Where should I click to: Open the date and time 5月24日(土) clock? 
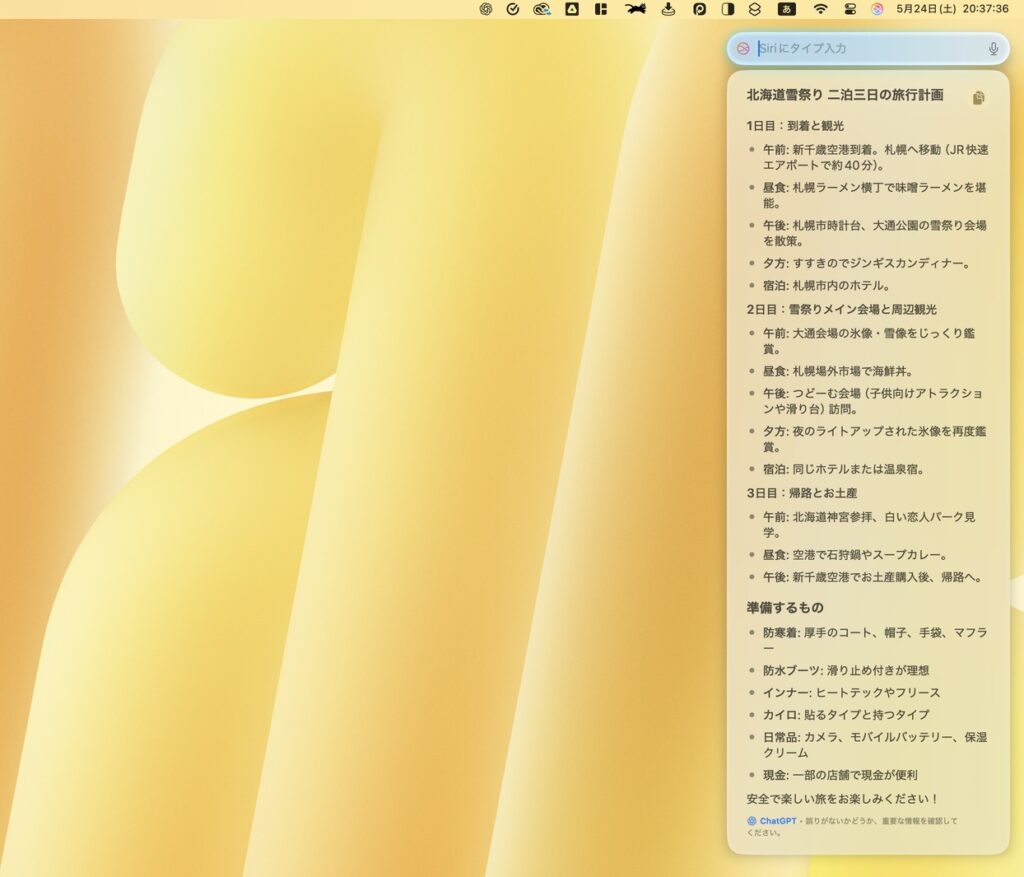pyautogui.click(x=952, y=9)
